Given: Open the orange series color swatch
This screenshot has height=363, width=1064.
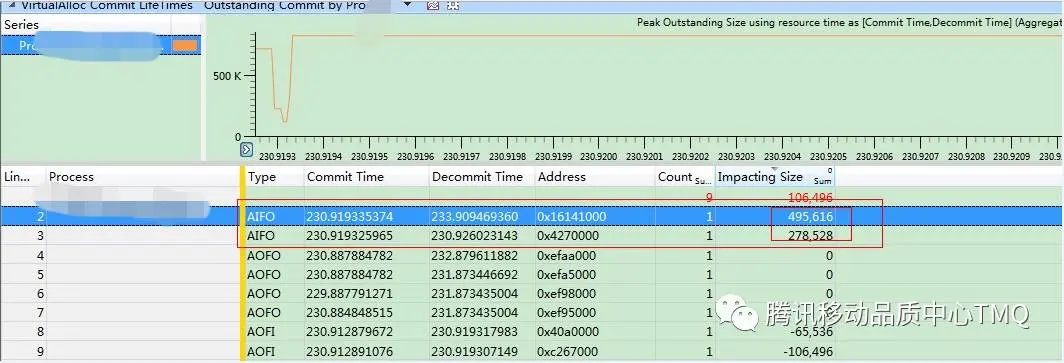Looking at the screenshot, I should click(185, 45).
